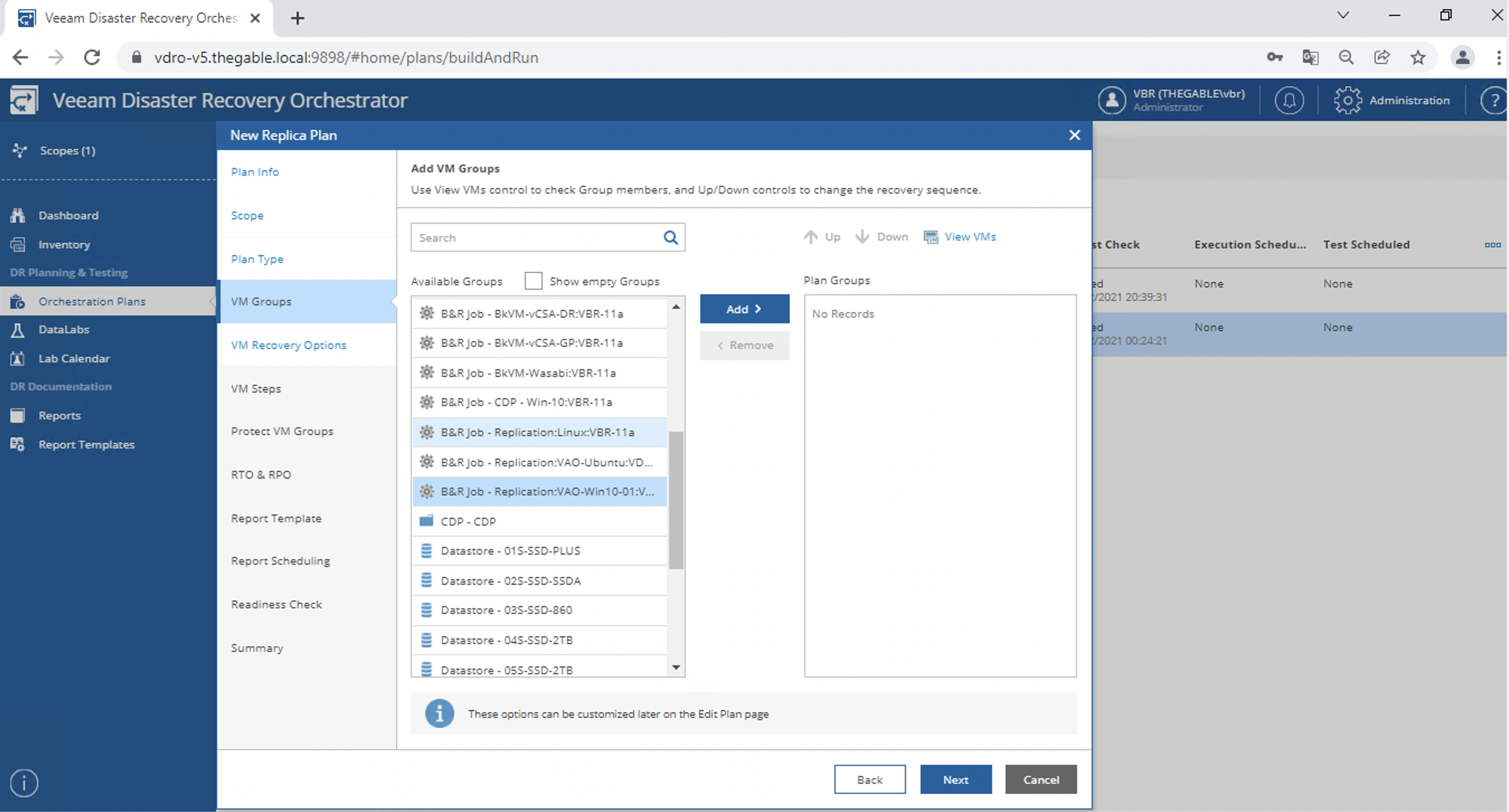Open View VMs control
The width and height of the screenshot is (1509, 812).
(x=960, y=237)
